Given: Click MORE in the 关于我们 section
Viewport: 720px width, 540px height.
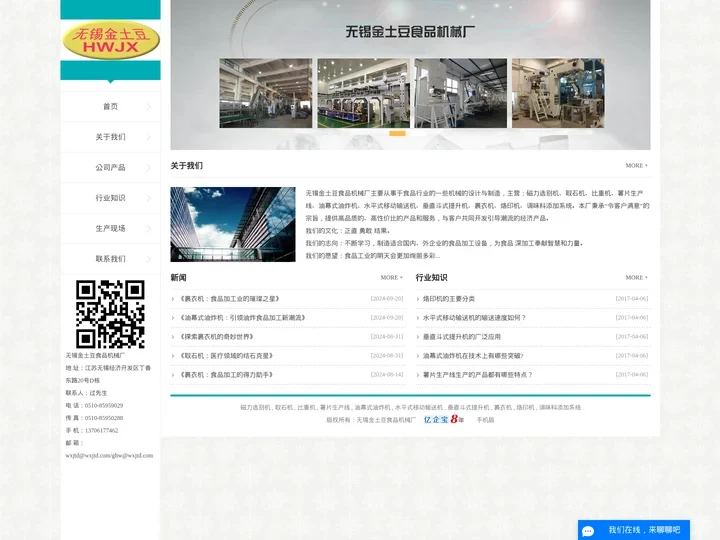Looking at the screenshot, I should coord(636,165).
